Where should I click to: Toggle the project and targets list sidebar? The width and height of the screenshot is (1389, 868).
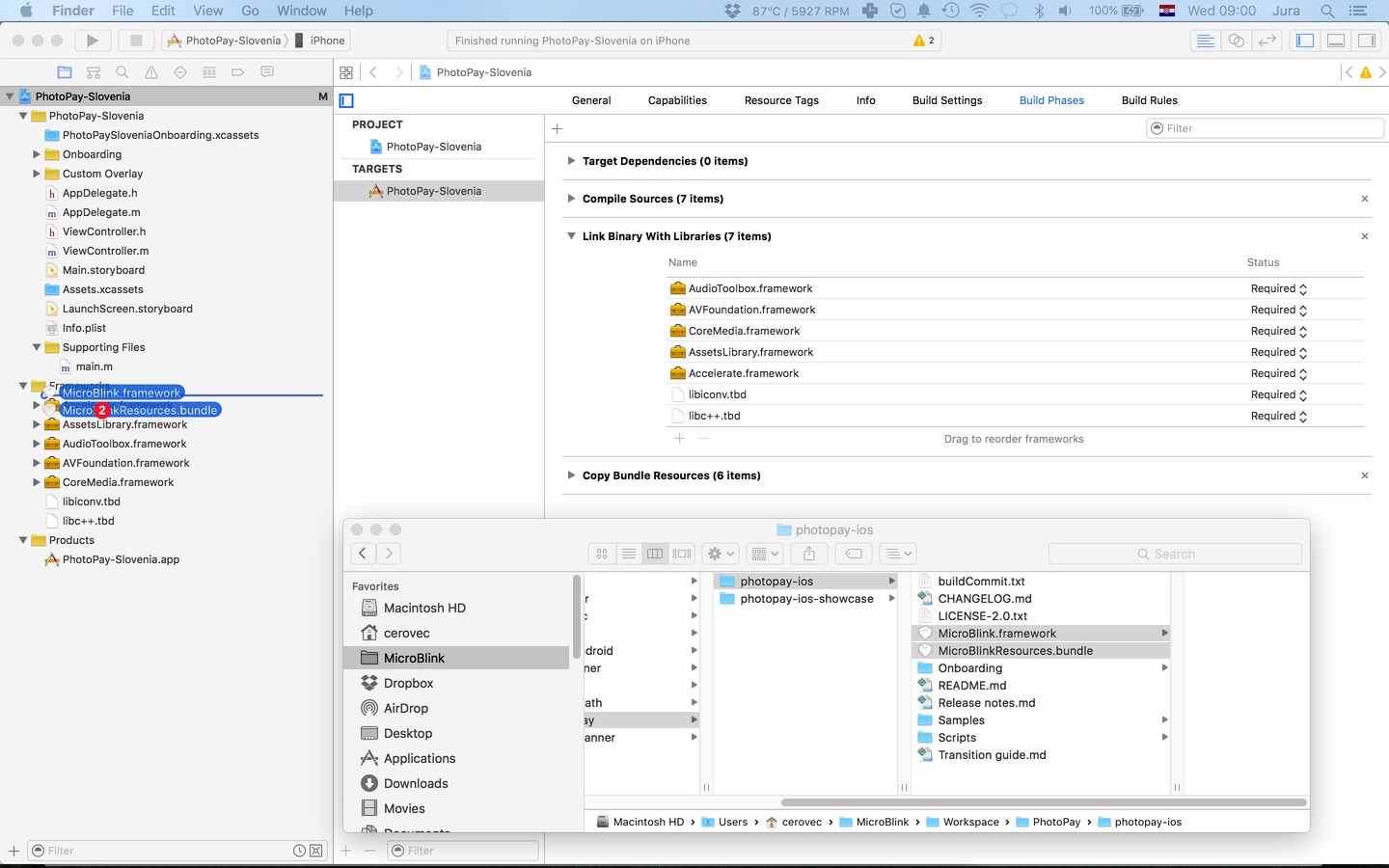347,100
